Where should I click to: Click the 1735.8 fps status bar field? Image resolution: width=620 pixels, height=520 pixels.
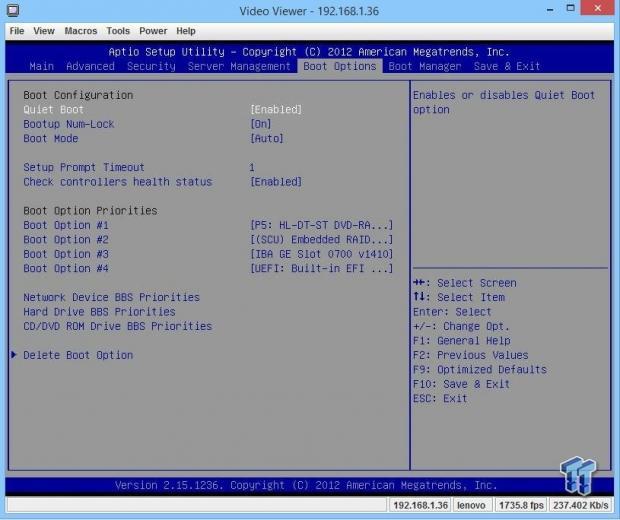pyautogui.click(x=521, y=505)
